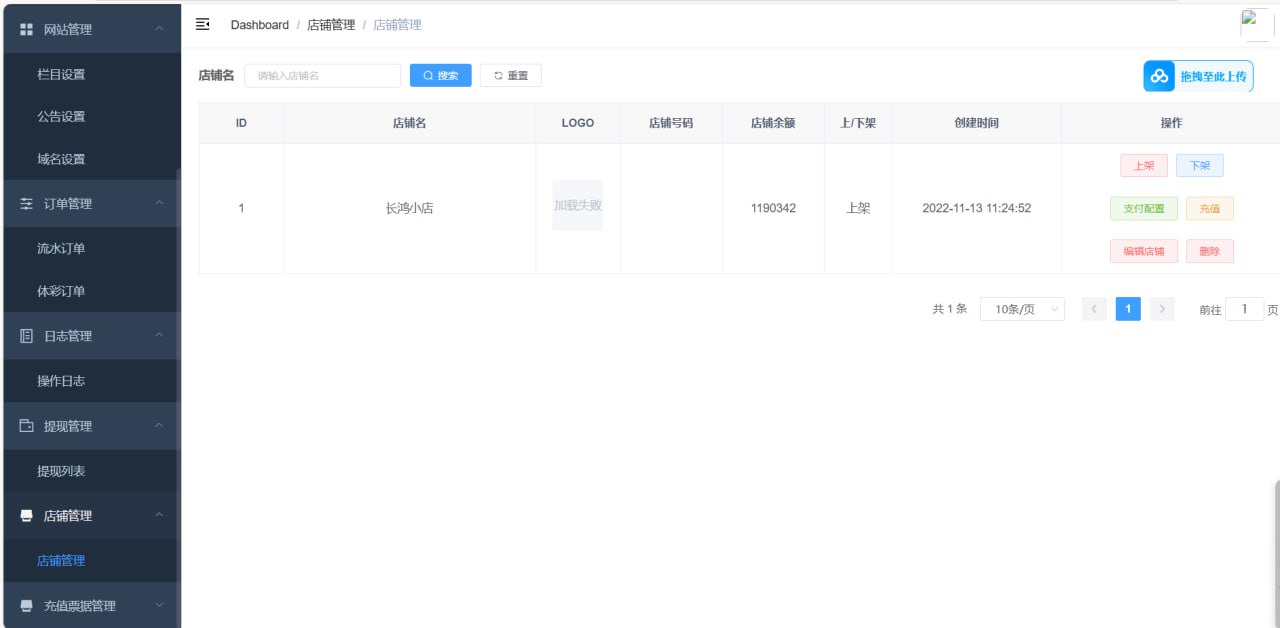The height and width of the screenshot is (628, 1280).
Task: Expand the 充值票据管理 submenu arrow
Action: tap(159, 605)
